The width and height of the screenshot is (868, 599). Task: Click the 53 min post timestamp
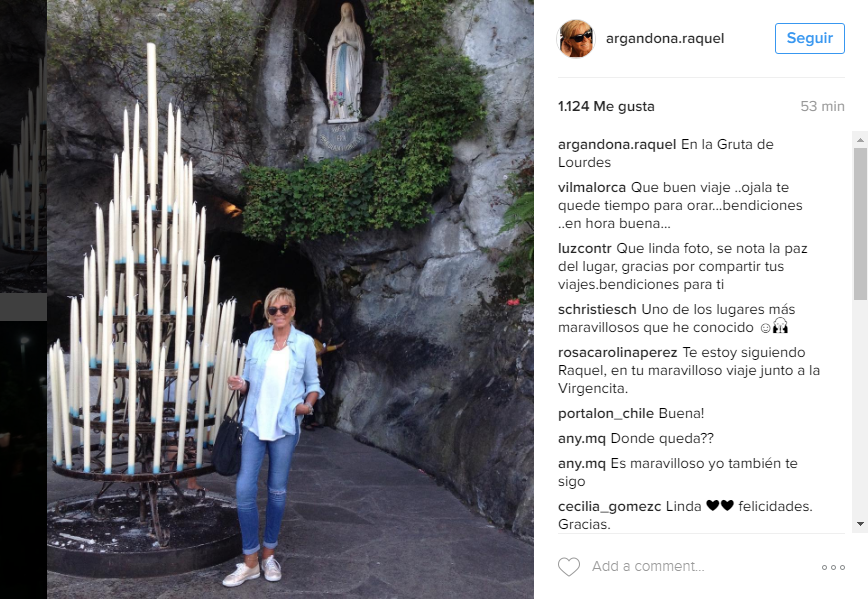click(822, 106)
